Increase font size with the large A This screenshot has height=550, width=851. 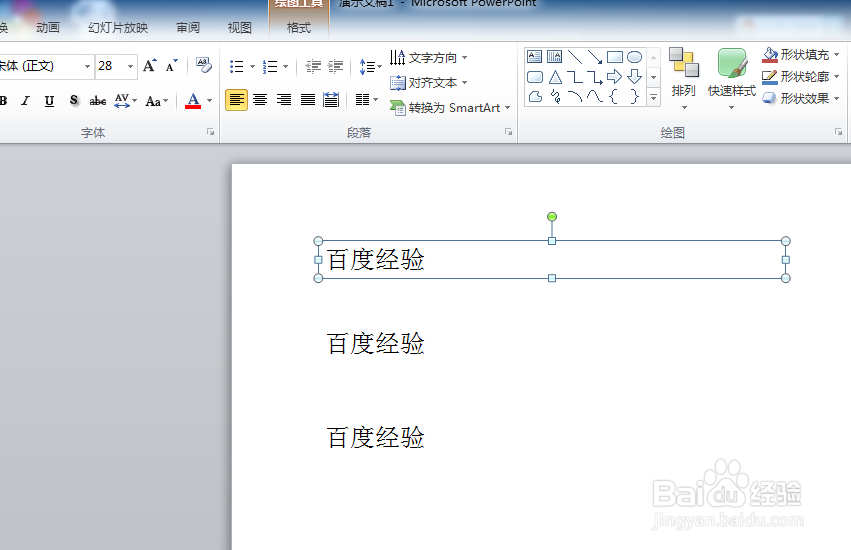(150, 66)
